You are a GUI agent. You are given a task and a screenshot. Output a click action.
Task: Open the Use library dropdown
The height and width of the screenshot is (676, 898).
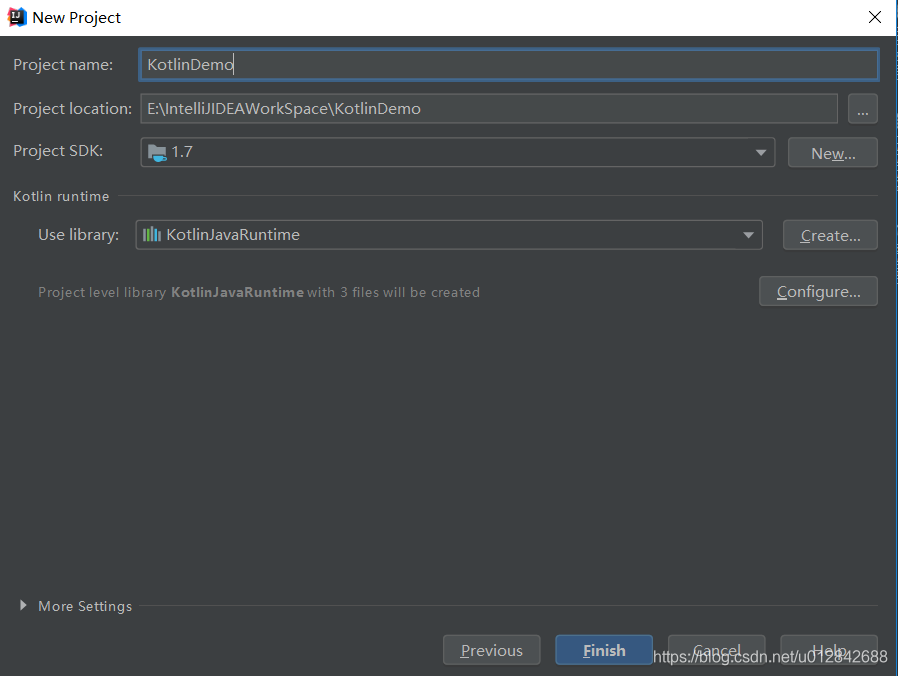448,235
